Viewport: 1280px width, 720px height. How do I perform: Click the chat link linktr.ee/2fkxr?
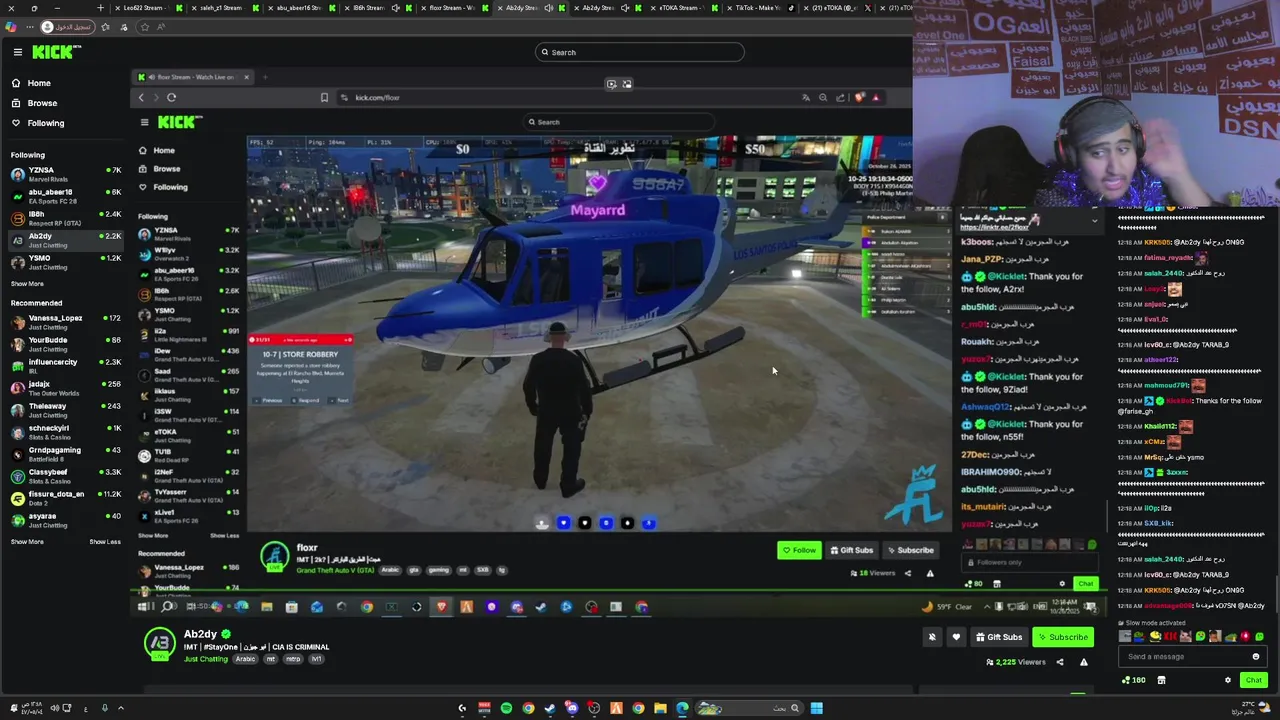click(994, 227)
